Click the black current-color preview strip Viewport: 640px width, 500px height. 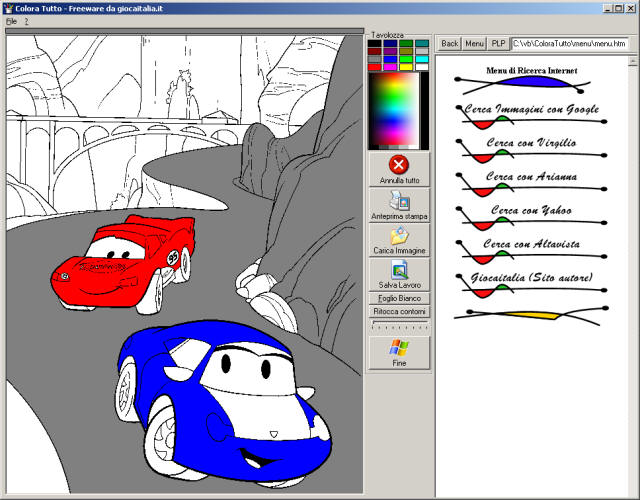point(425,109)
